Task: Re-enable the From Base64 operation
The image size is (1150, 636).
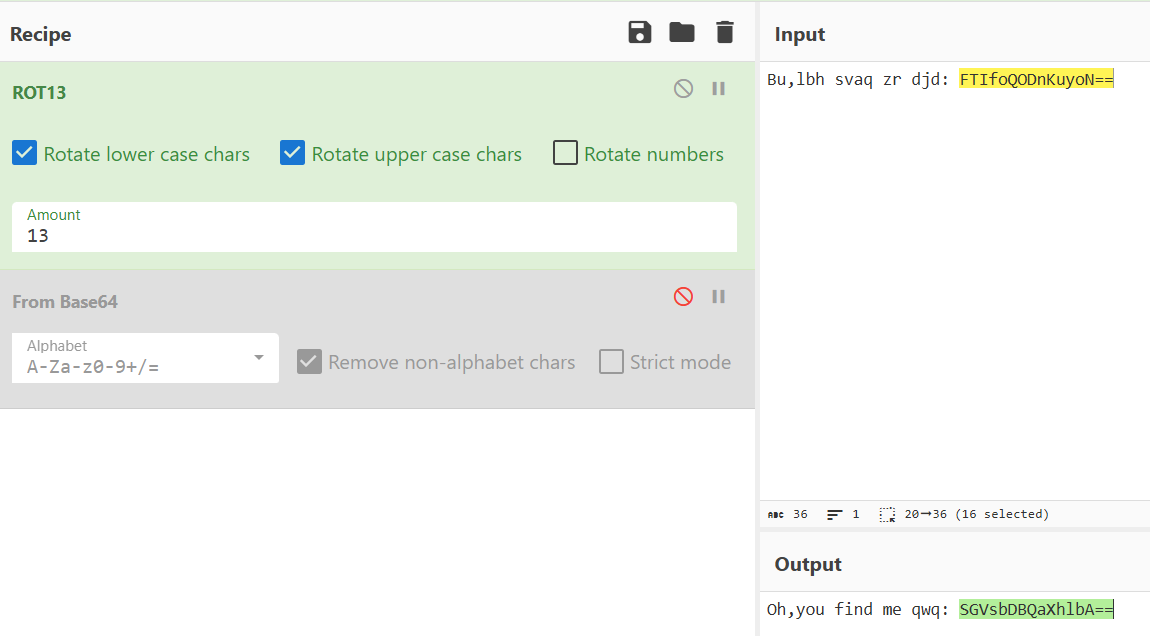Action: tap(683, 297)
